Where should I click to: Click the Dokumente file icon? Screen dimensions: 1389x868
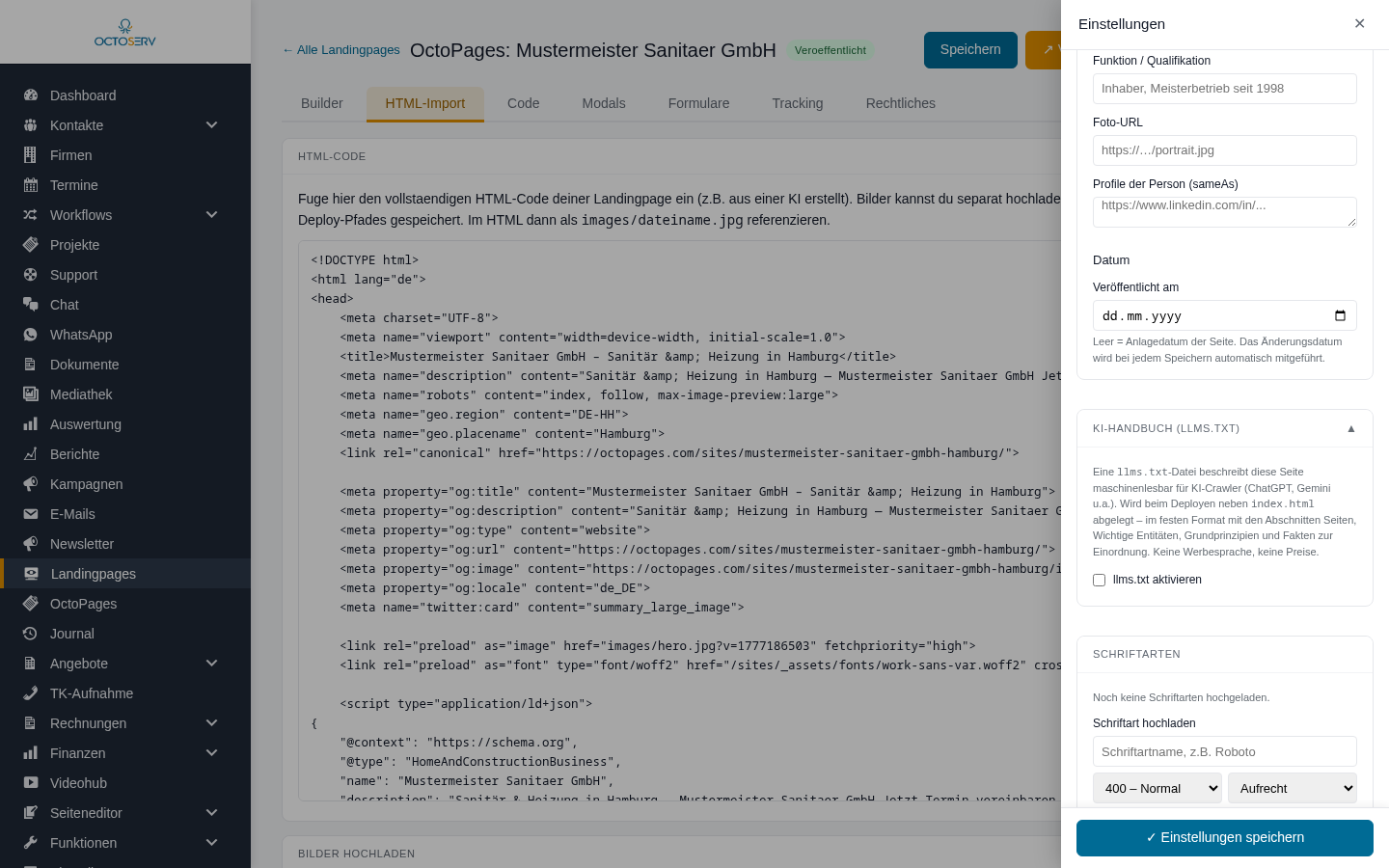(x=31, y=365)
